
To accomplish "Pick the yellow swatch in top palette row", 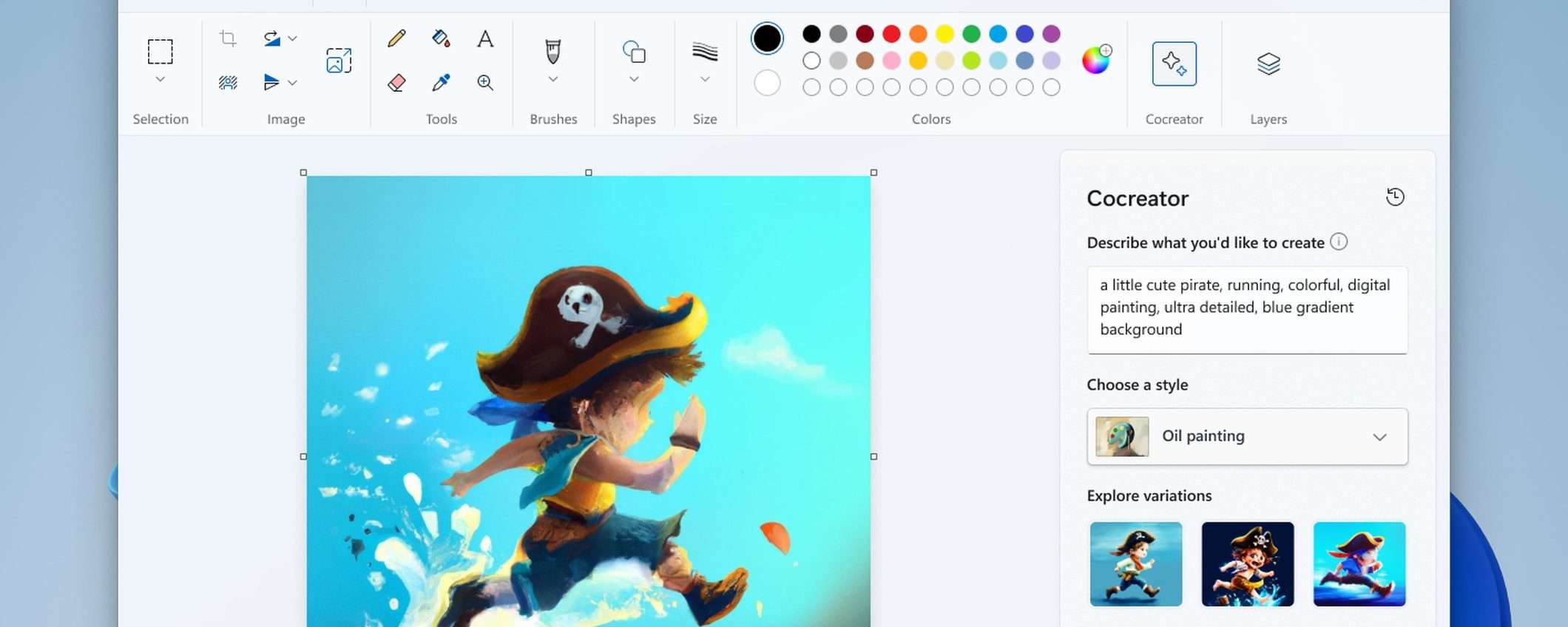I will [944, 34].
